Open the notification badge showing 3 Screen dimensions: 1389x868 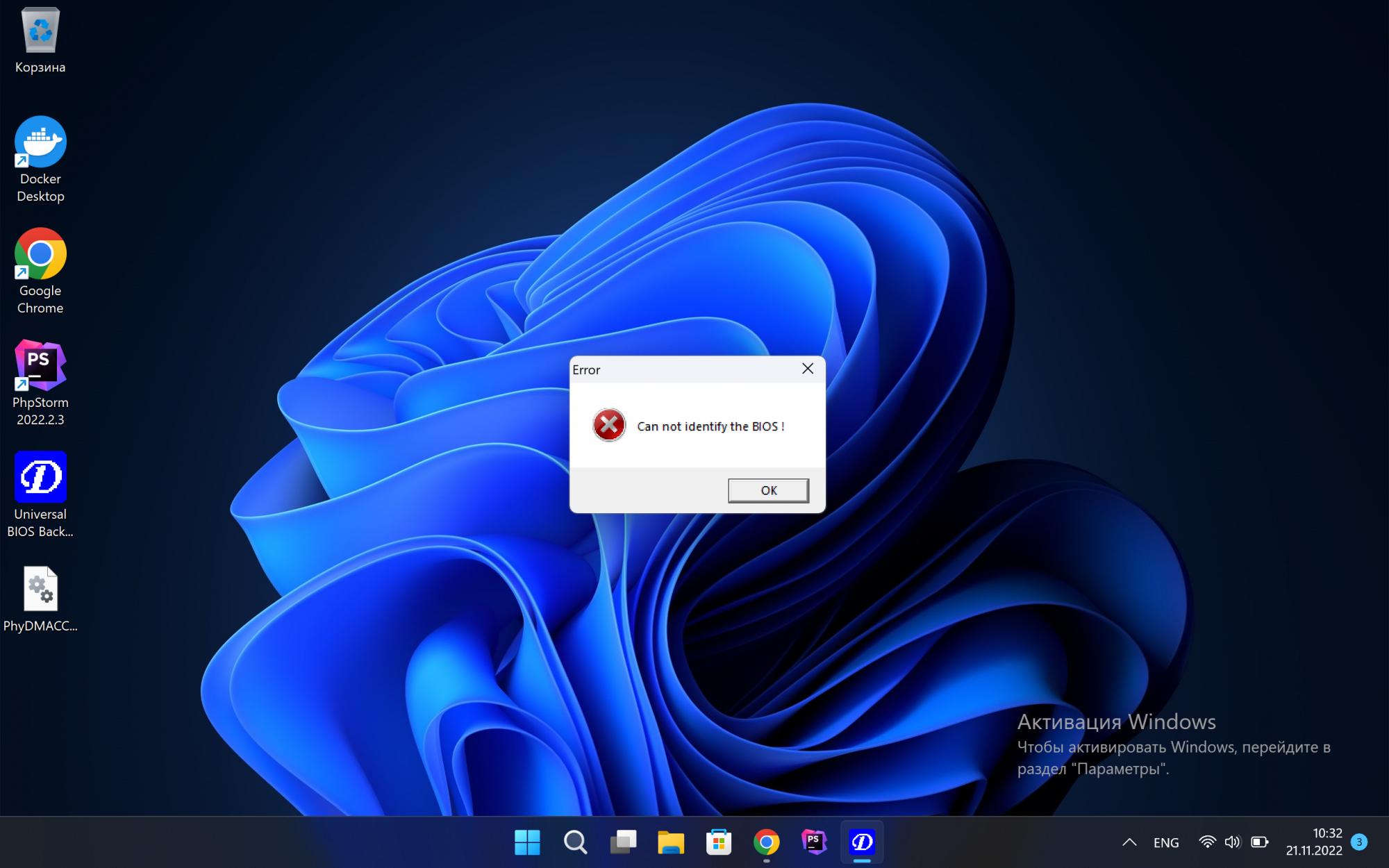1359,842
